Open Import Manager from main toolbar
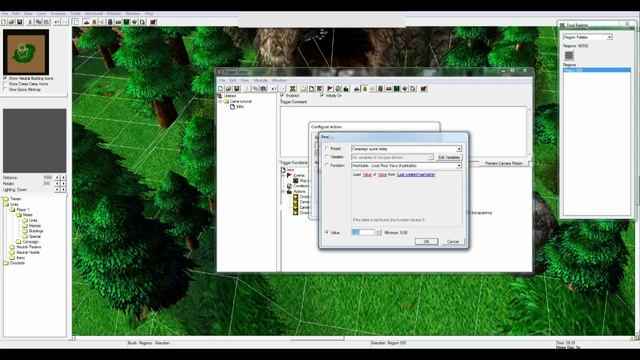The width and height of the screenshot is (640, 360). tap(142, 22)
